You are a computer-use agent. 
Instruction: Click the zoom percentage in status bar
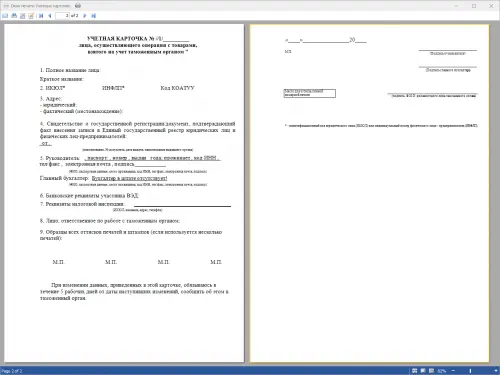[x=442, y=371]
